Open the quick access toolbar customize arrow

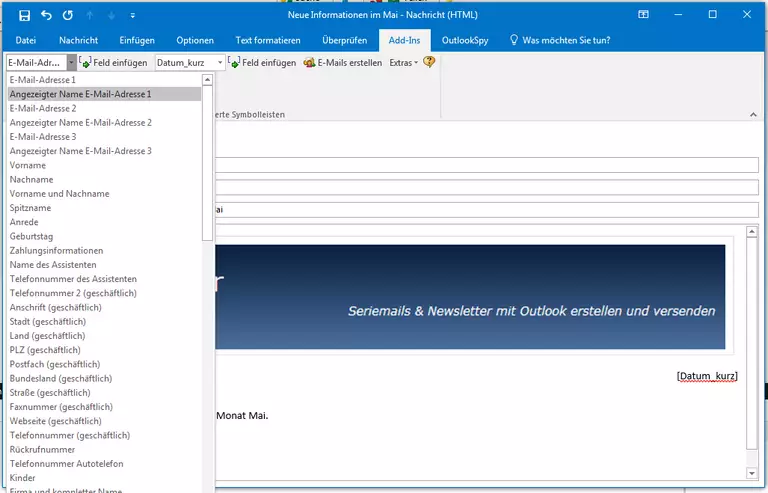[x=133, y=16]
